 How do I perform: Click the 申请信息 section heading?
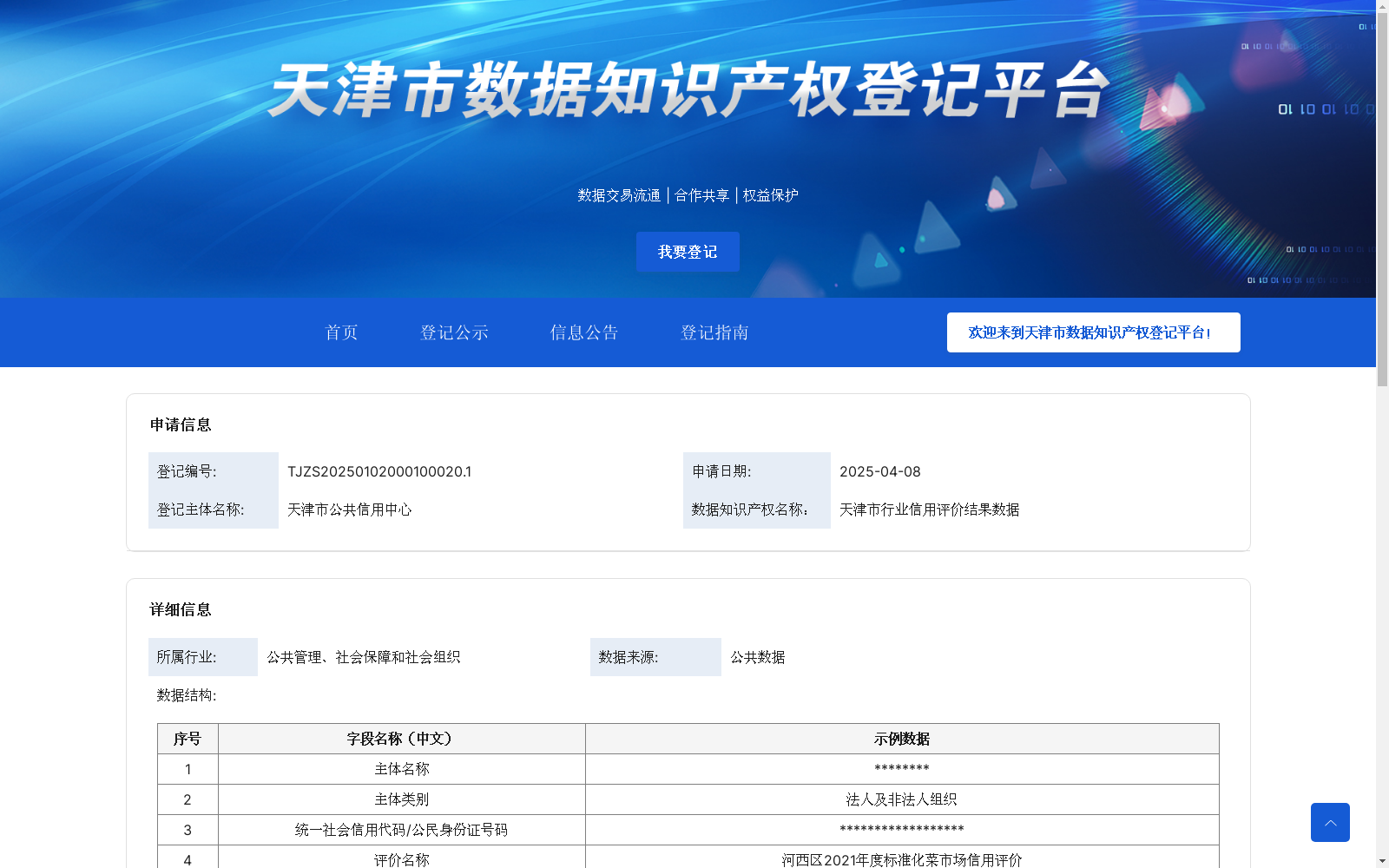(181, 424)
